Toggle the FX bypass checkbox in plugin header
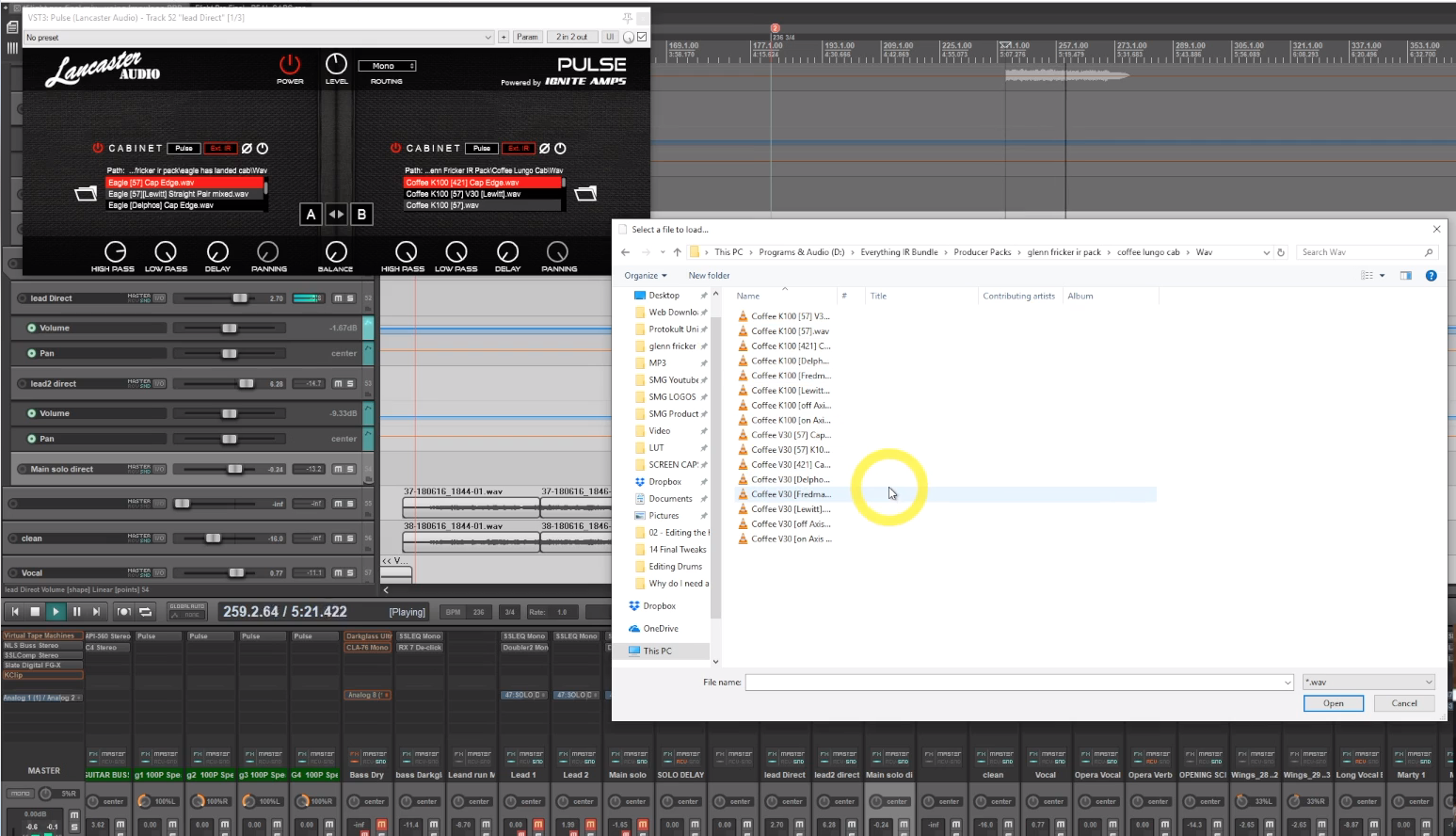 642,38
